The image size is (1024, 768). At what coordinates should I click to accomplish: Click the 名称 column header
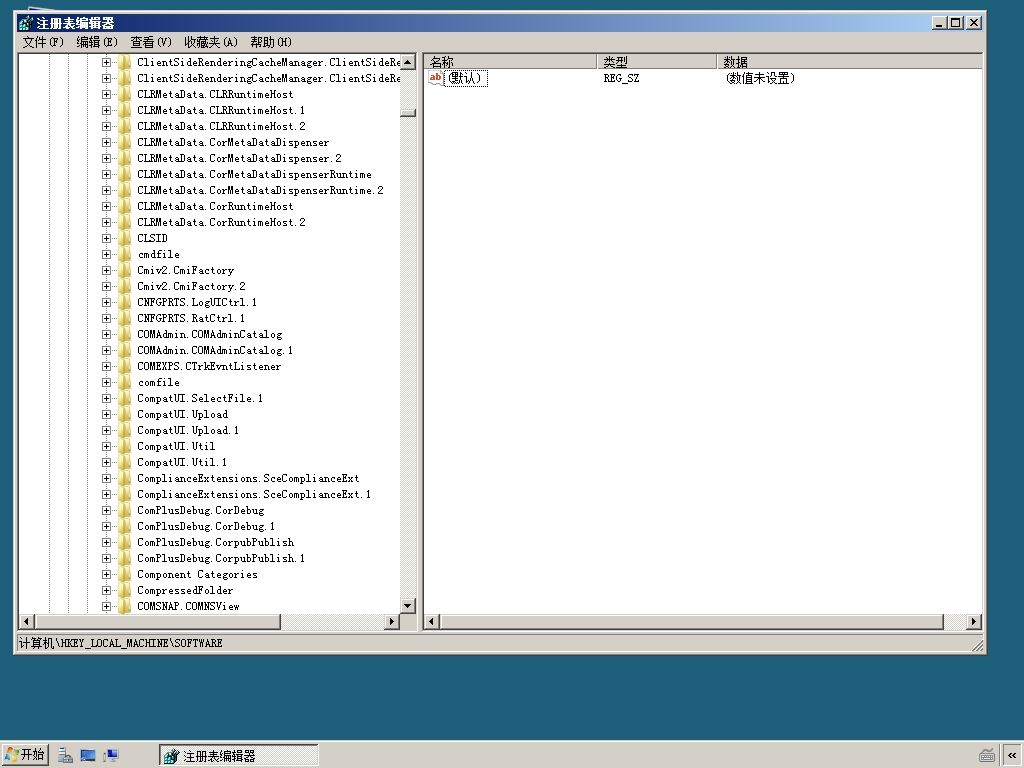pos(511,62)
